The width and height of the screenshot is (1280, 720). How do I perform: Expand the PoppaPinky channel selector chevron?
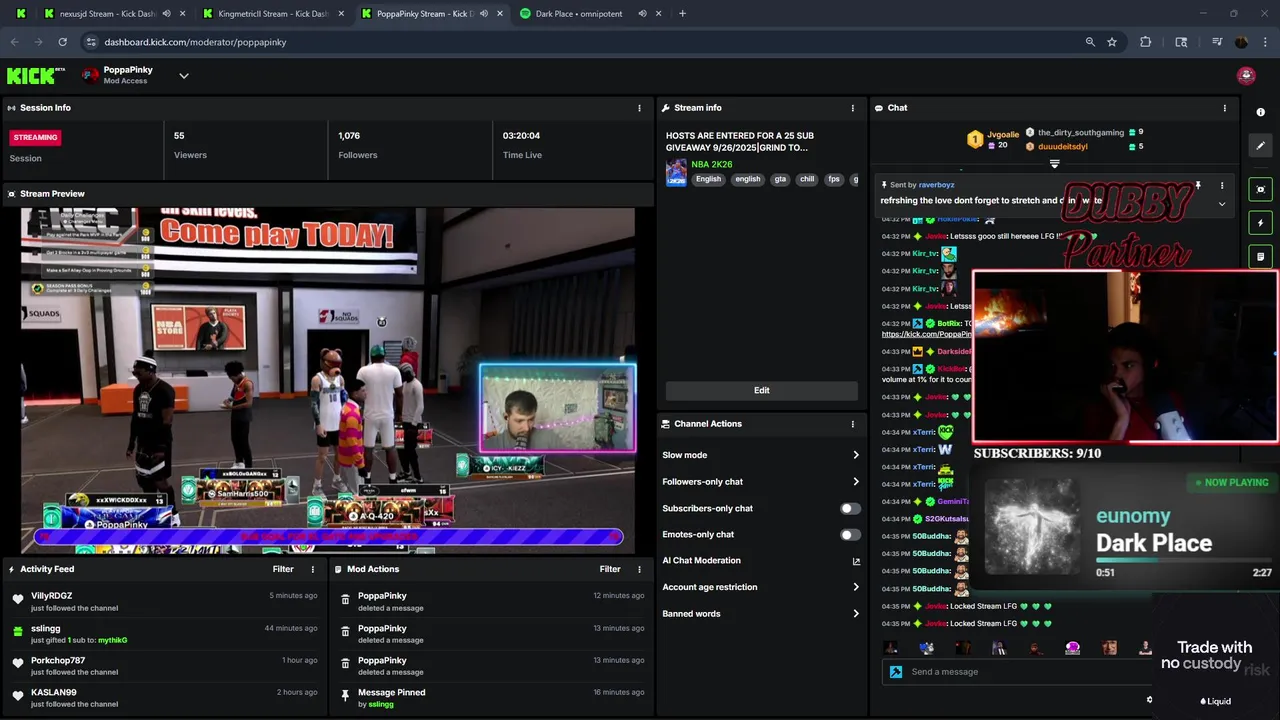pos(183,76)
